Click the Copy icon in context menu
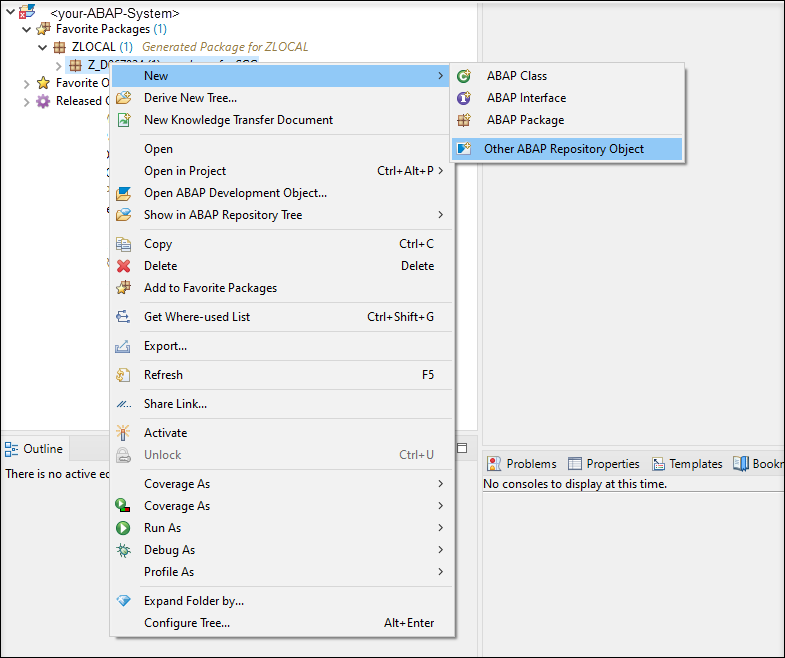 click(x=123, y=244)
